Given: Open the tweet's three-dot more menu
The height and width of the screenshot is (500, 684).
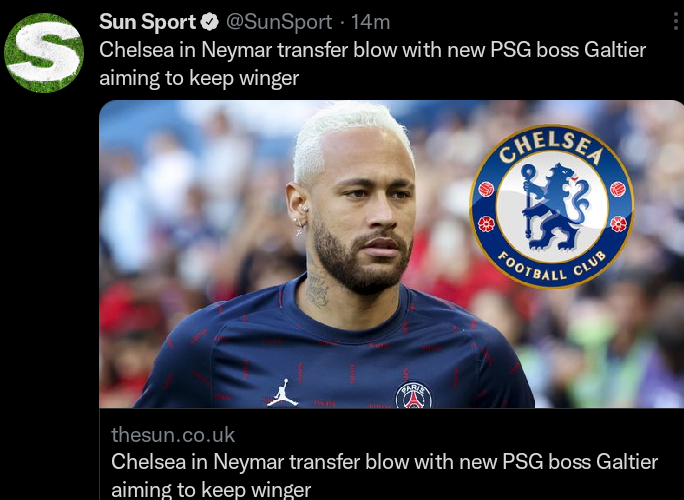Looking at the screenshot, I should [676, 22].
